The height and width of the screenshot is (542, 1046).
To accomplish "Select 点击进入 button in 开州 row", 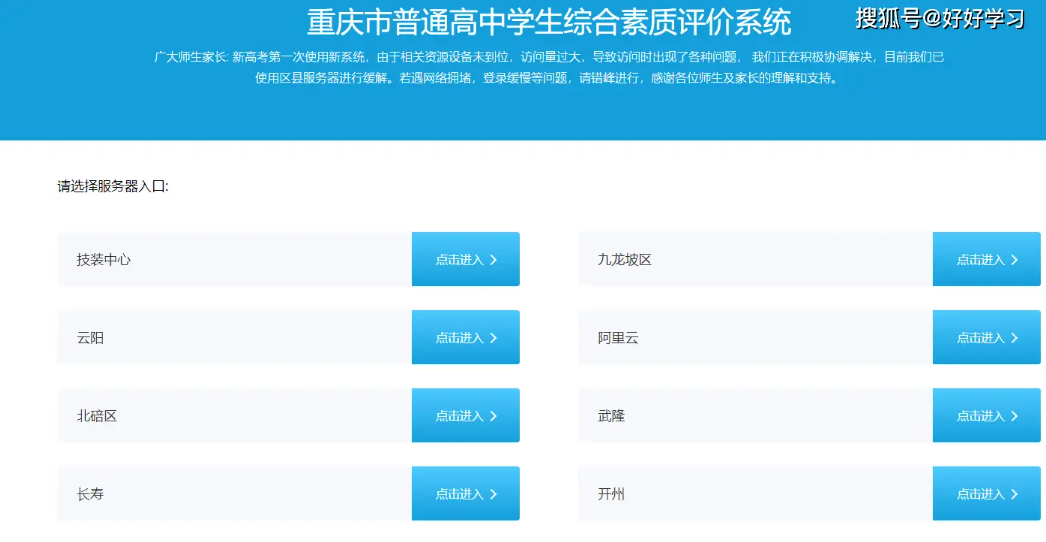I will point(987,493).
